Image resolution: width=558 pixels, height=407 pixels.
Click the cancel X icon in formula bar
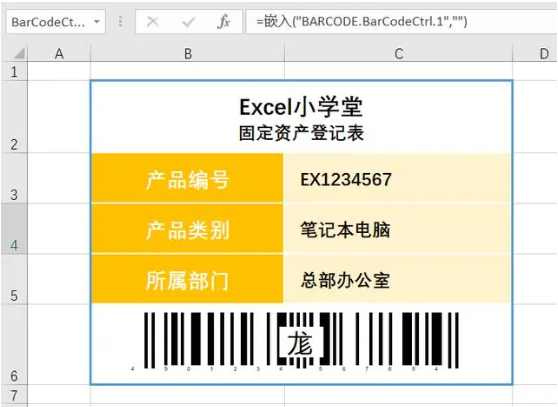coord(153,22)
